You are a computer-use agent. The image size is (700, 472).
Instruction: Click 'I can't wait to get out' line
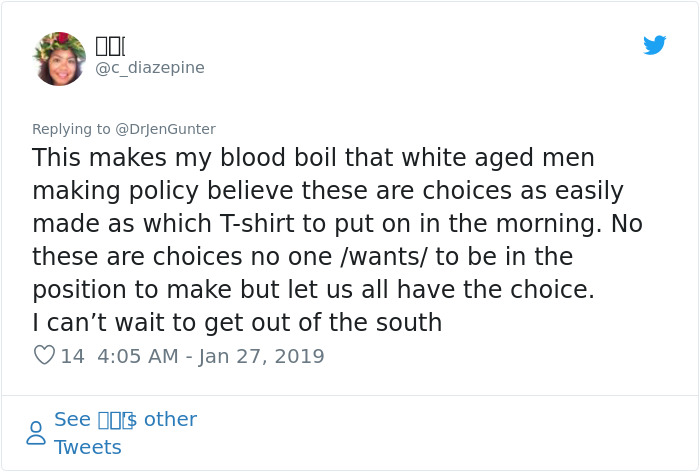(237, 323)
